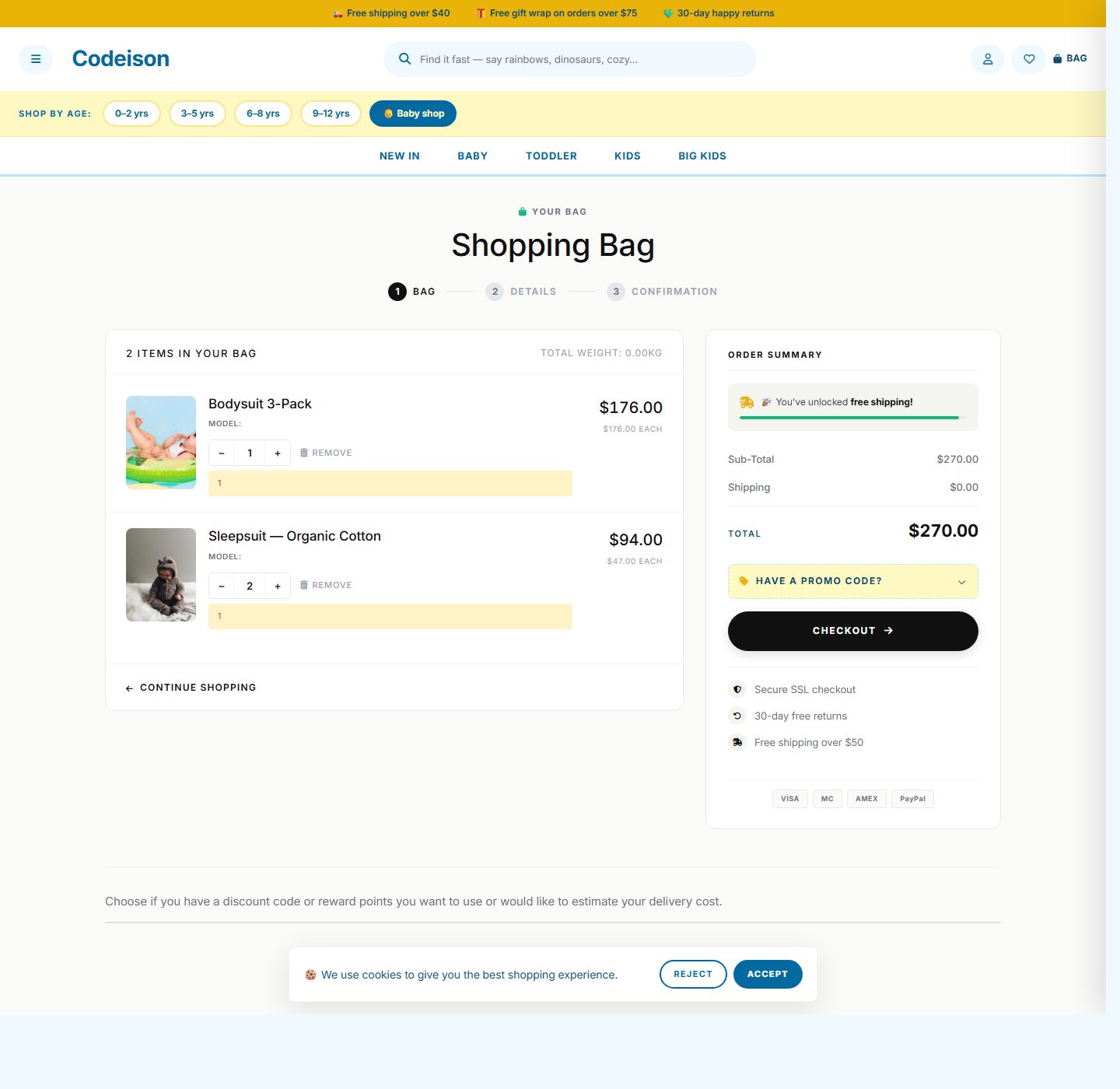
Task: Enable the 9–12 yrs age filter
Action: (x=330, y=113)
